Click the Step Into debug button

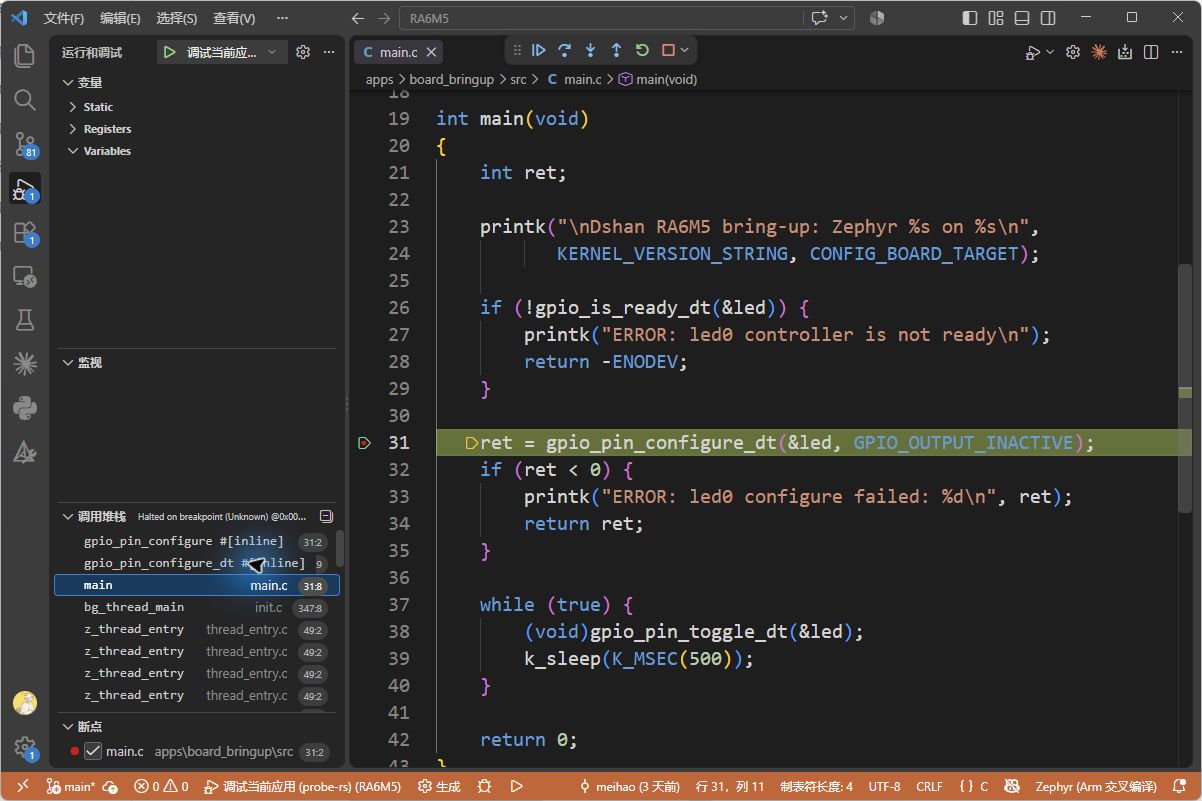[x=591, y=50]
